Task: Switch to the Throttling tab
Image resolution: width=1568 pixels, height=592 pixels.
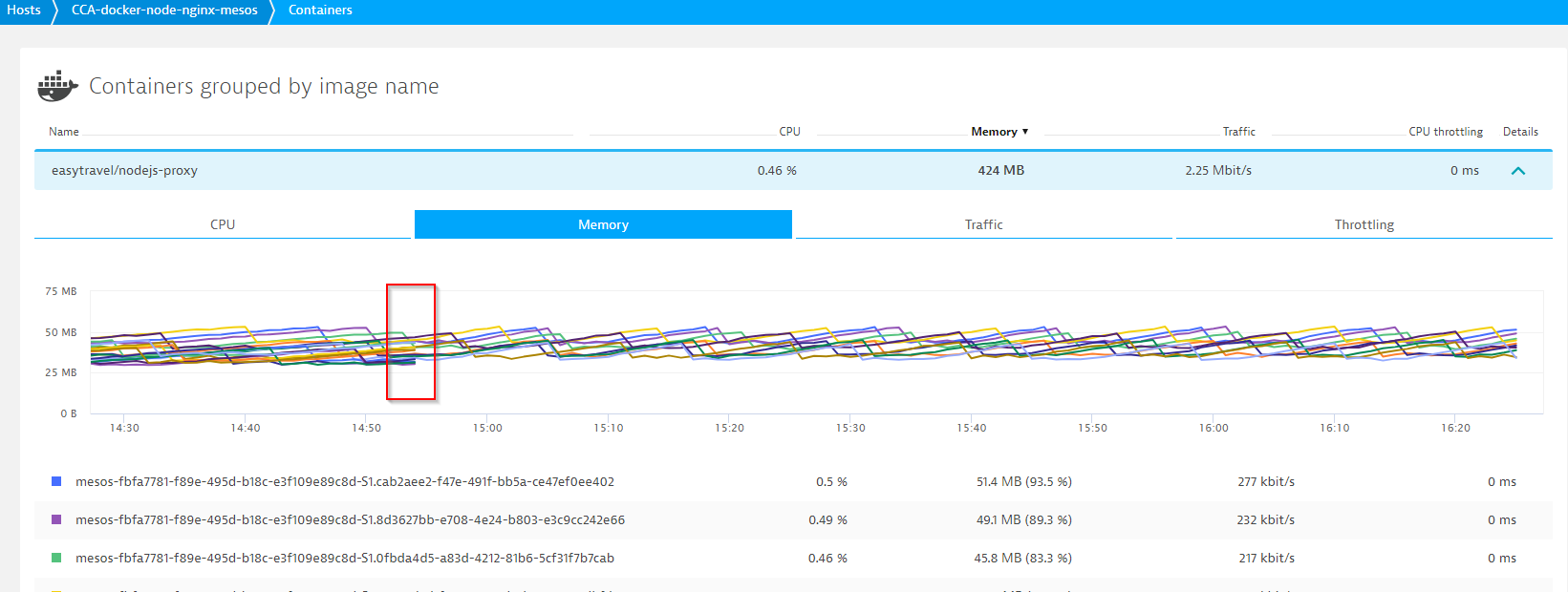Action: tap(1364, 224)
